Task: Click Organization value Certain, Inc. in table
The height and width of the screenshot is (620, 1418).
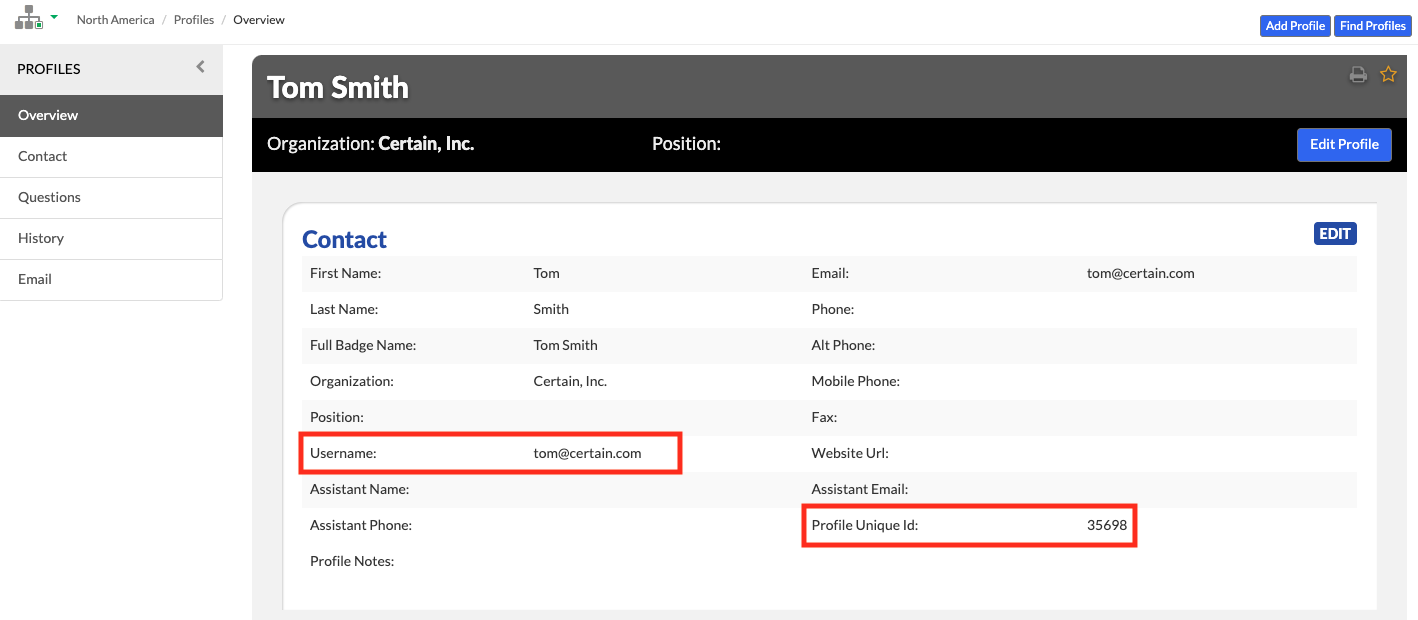Action: coord(570,381)
